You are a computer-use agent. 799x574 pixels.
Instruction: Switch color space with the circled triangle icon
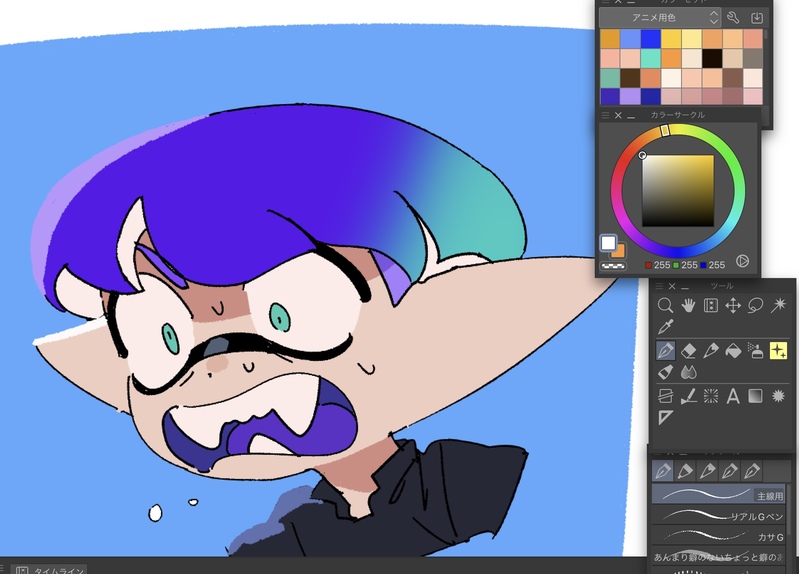742,262
